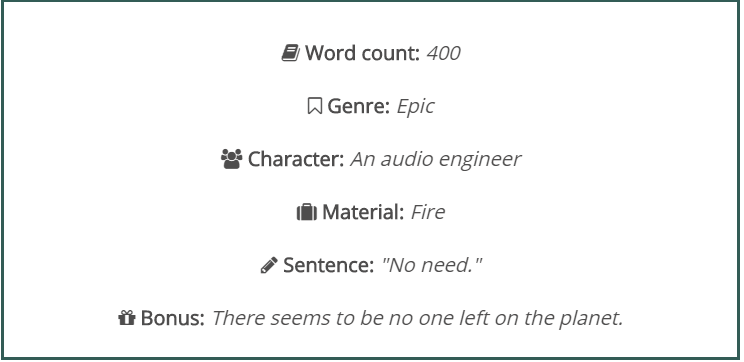Click the bookmark icon next to Genre

point(314,106)
